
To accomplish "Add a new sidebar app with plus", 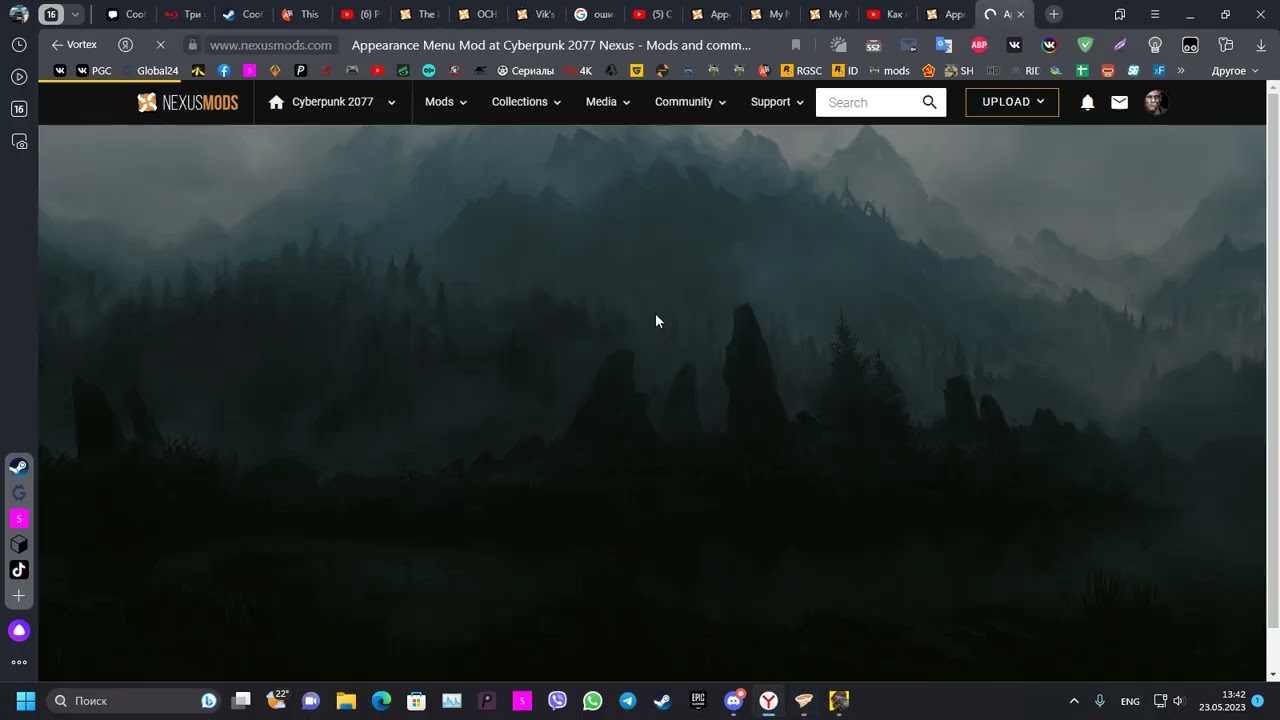I will pyautogui.click(x=18, y=596).
